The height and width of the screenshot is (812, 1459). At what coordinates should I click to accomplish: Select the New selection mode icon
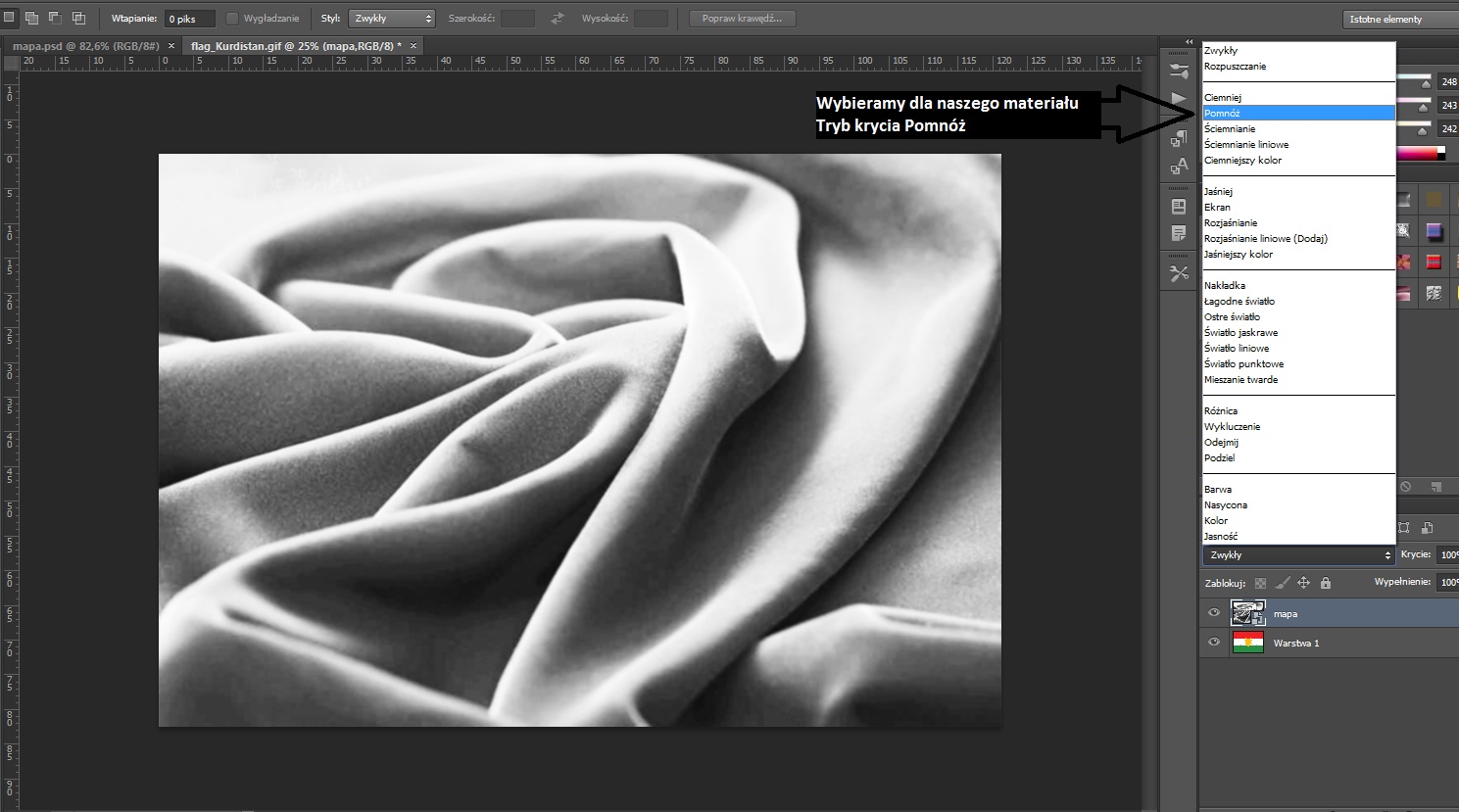9,18
